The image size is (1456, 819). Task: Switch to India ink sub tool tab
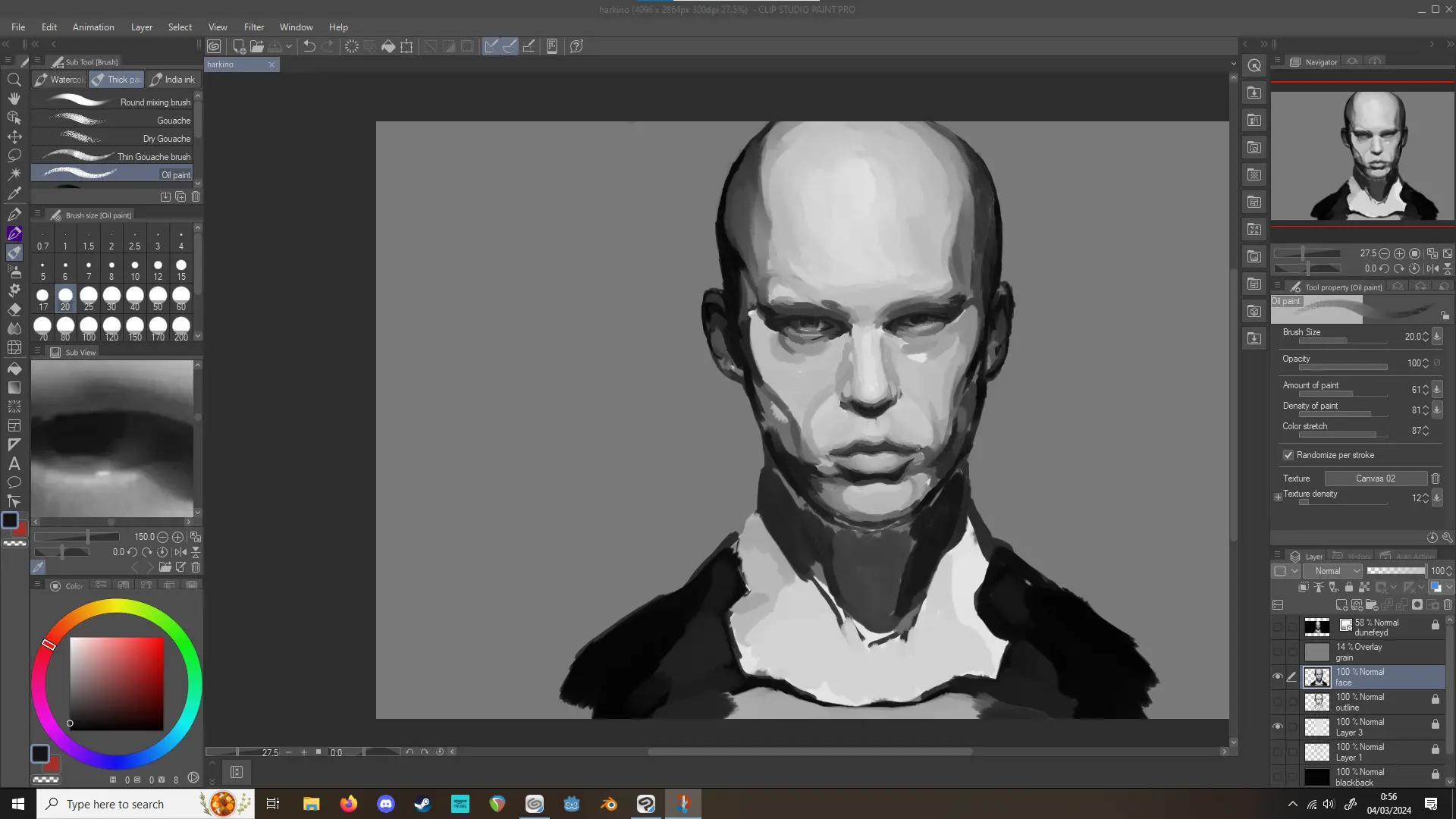[x=174, y=80]
